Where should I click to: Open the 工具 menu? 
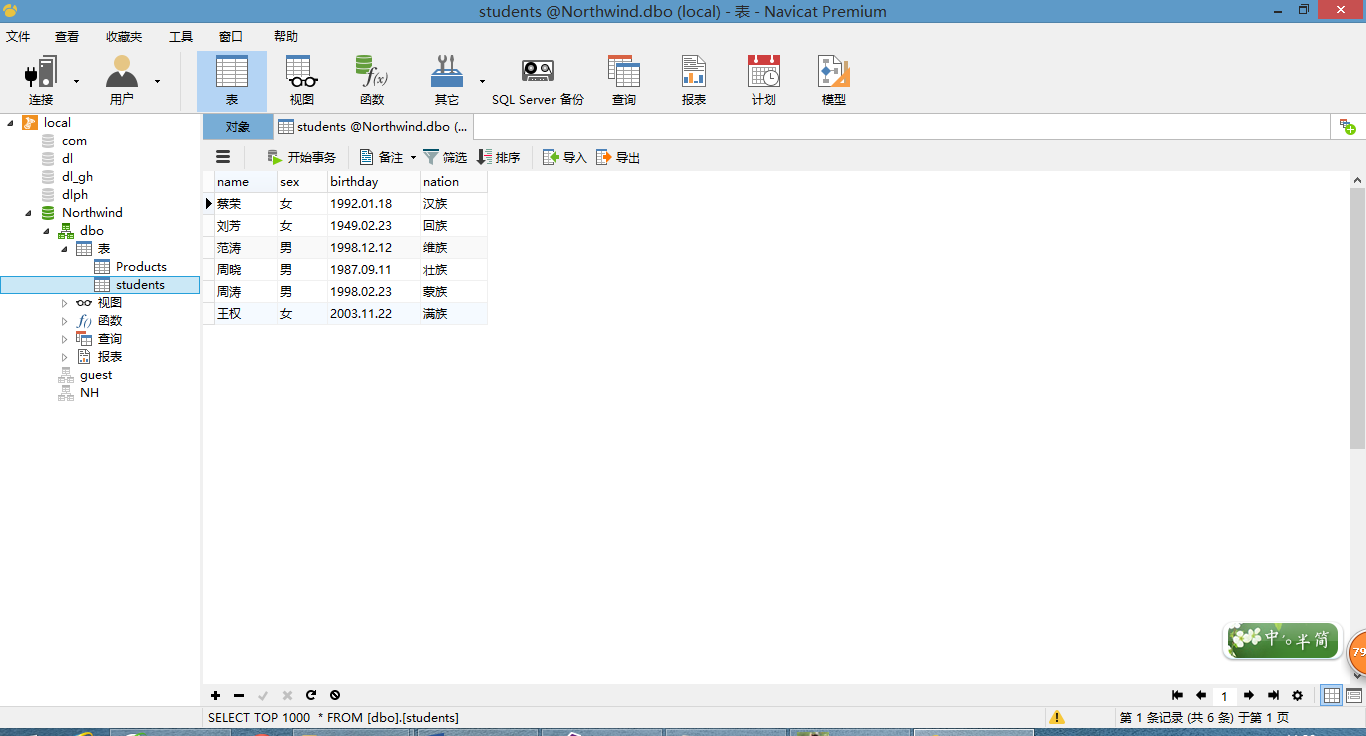coord(181,36)
